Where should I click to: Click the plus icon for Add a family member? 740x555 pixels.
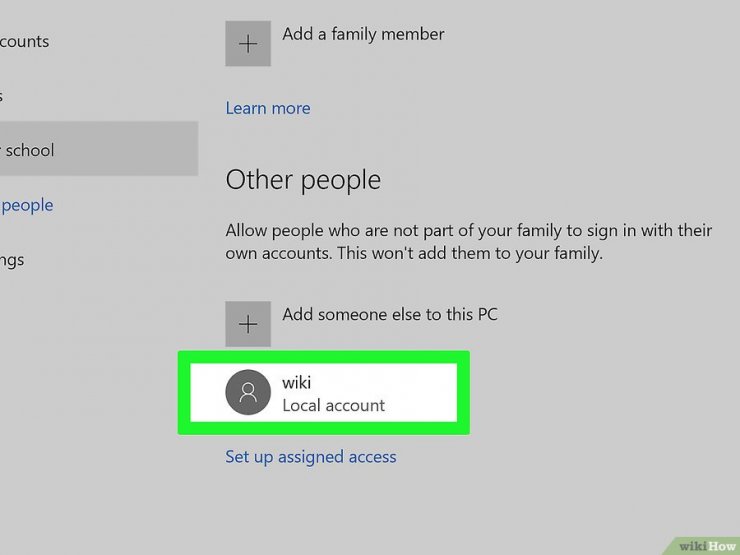tap(248, 43)
